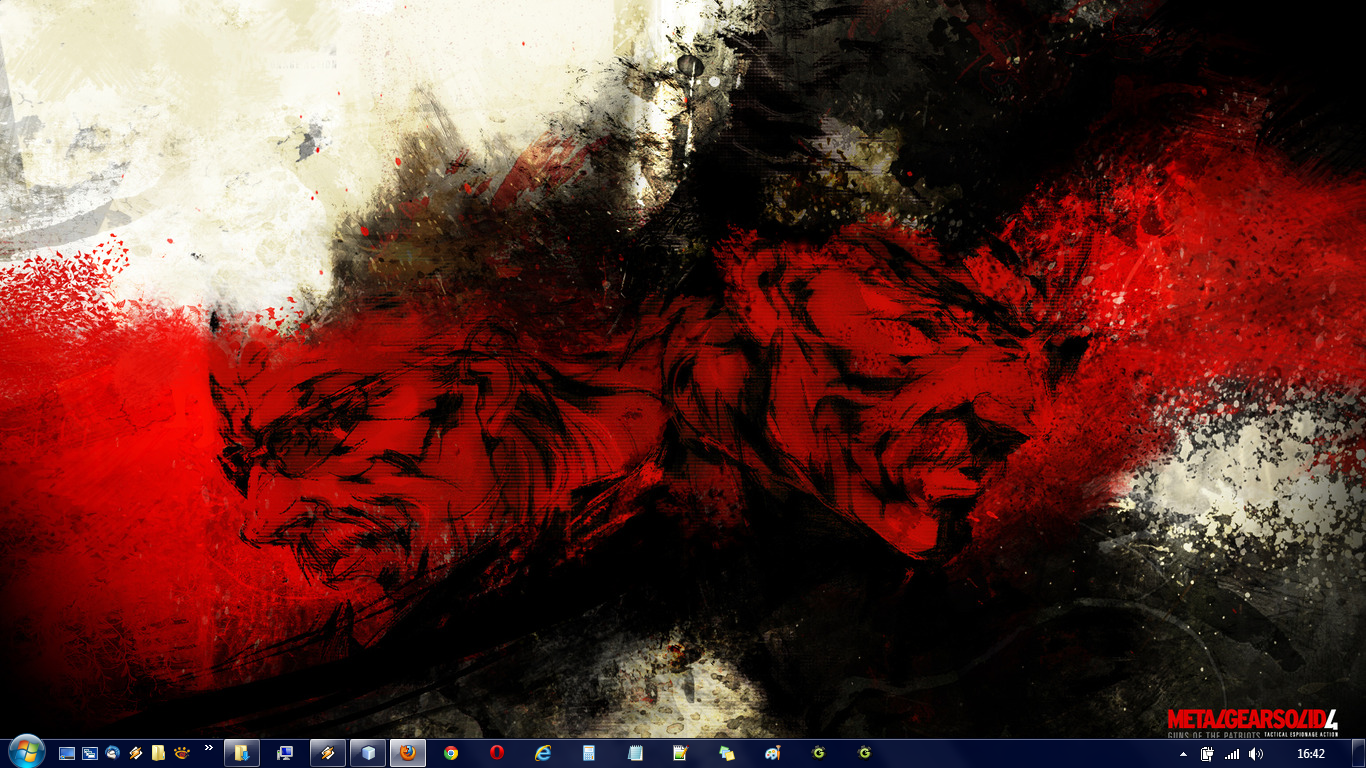The image size is (1366, 768).
Task: Click the battery power plug tray icon
Action: click(x=1208, y=754)
